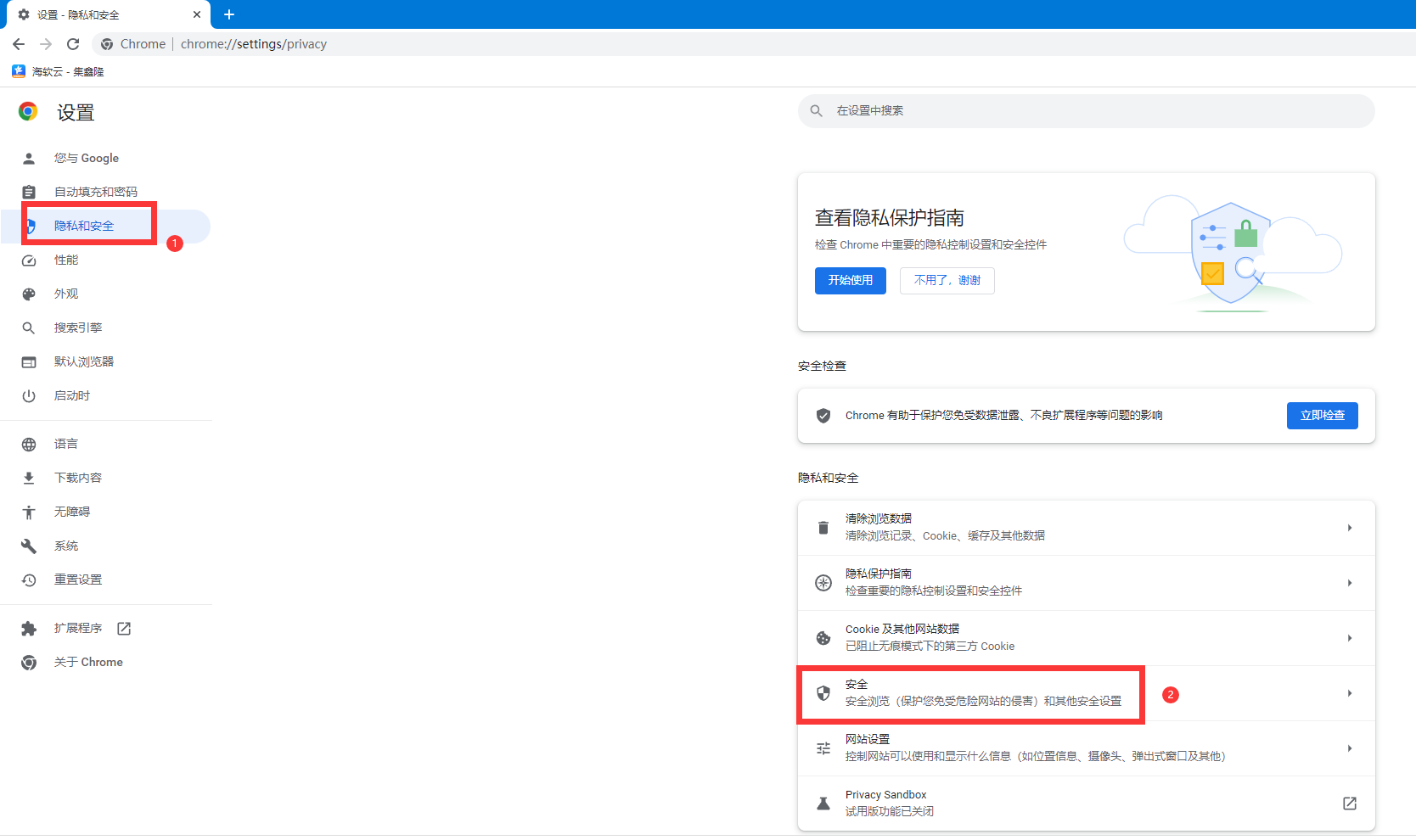Open external link icon for Privacy Sandbox
This screenshot has height=840, width=1416.
pos(1350,804)
